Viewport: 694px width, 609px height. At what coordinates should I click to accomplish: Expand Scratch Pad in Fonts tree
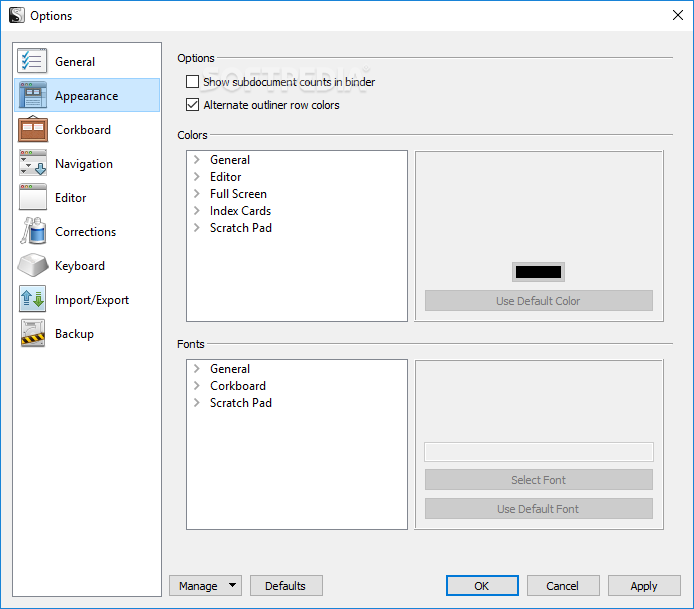click(197, 403)
